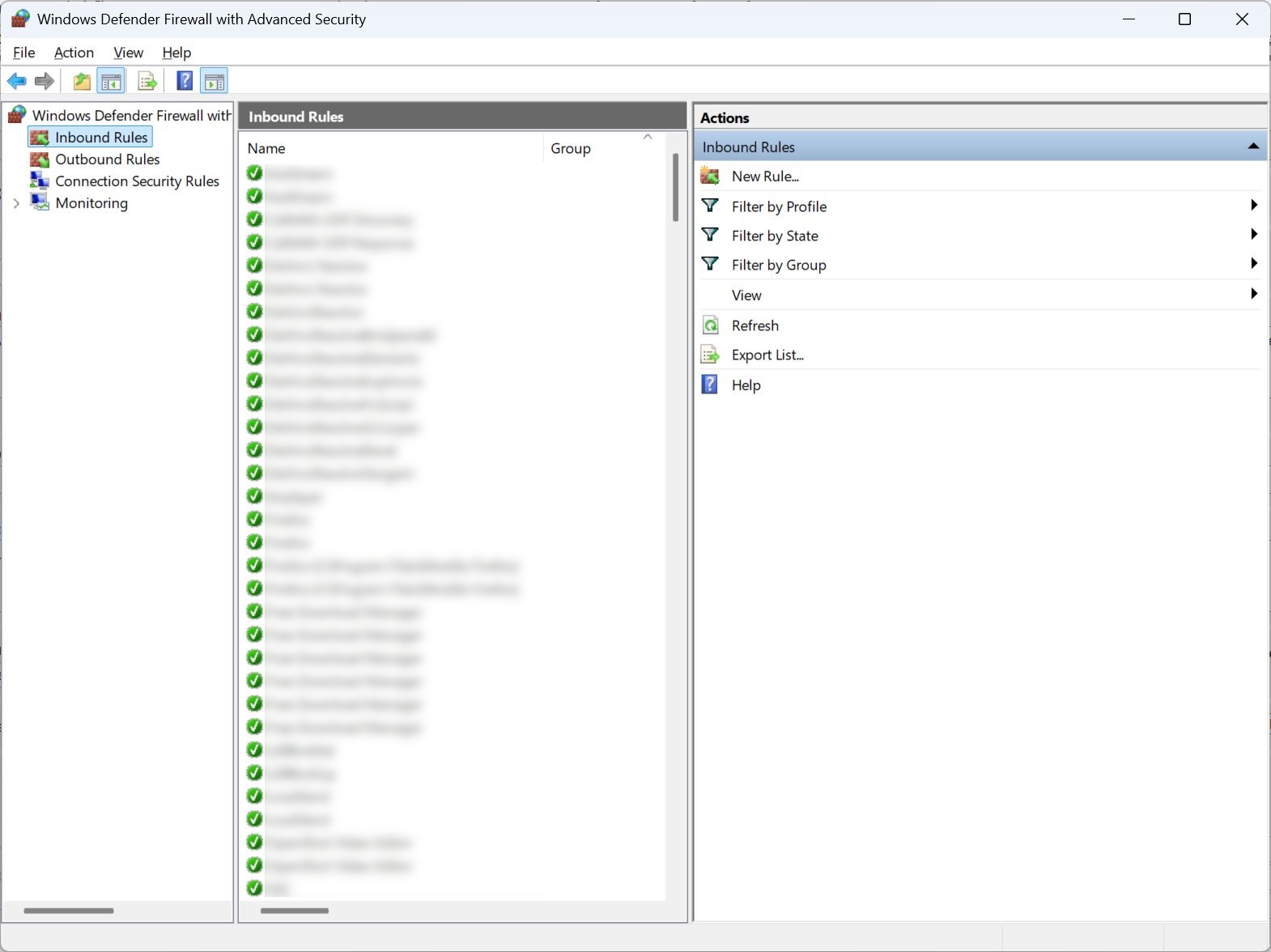
Task: Click the Export List toolbar icon
Action: [x=147, y=81]
